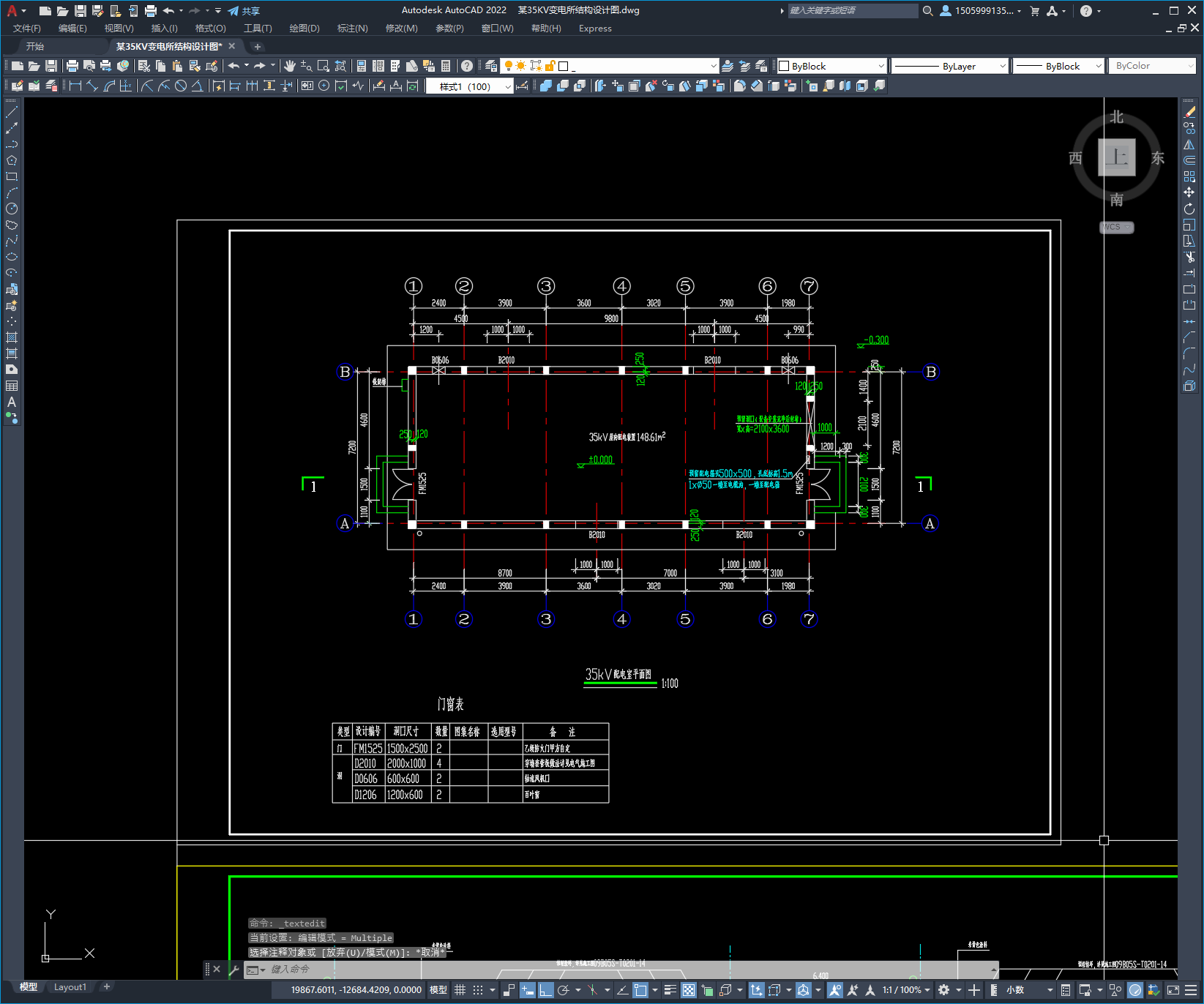
Task: Toggle lineweight display in status bar
Action: [x=670, y=990]
